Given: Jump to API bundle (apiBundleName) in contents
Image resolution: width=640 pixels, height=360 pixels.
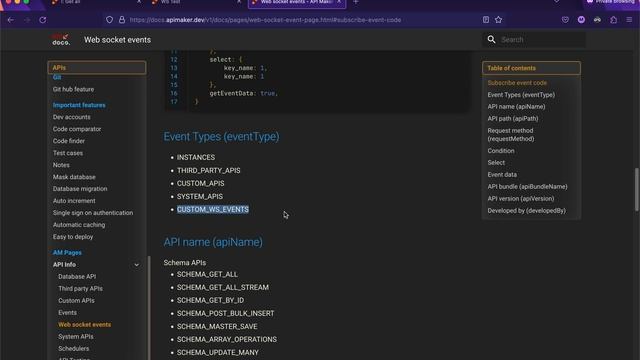Looking at the screenshot, I should pyautogui.click(x=527, y=187).
